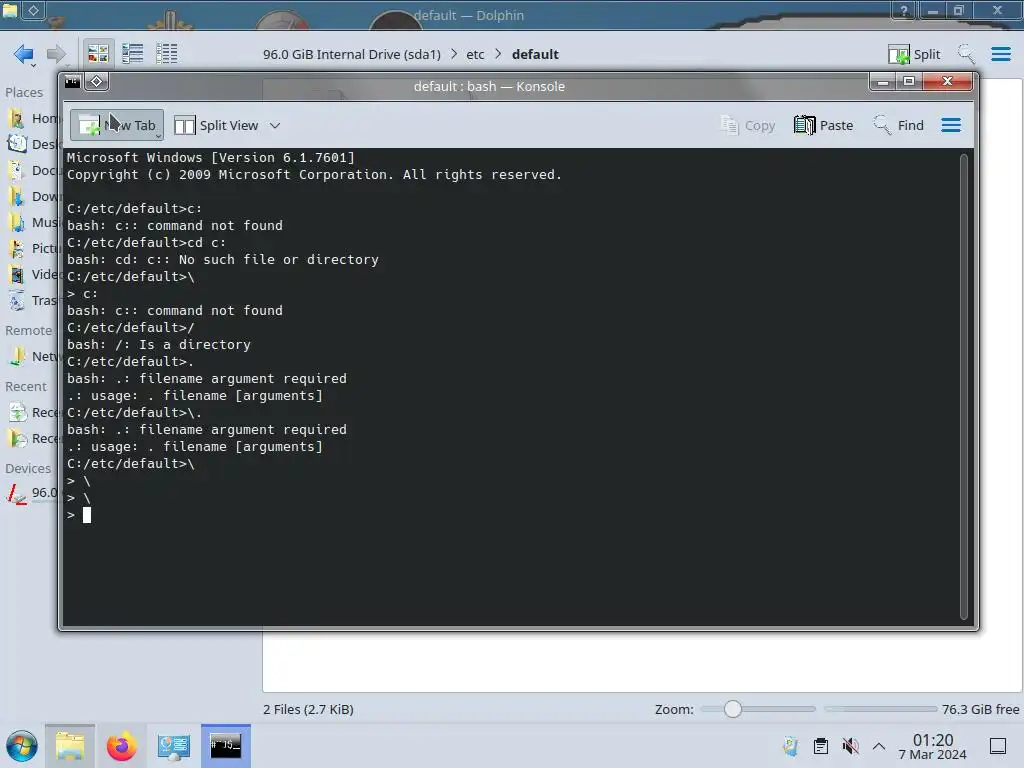Image resolution: width=1024 pixels, height=768 pixels.
Task: Click the 'default' breadcrumb in Dolphin
Action: (x=535, y=54)
